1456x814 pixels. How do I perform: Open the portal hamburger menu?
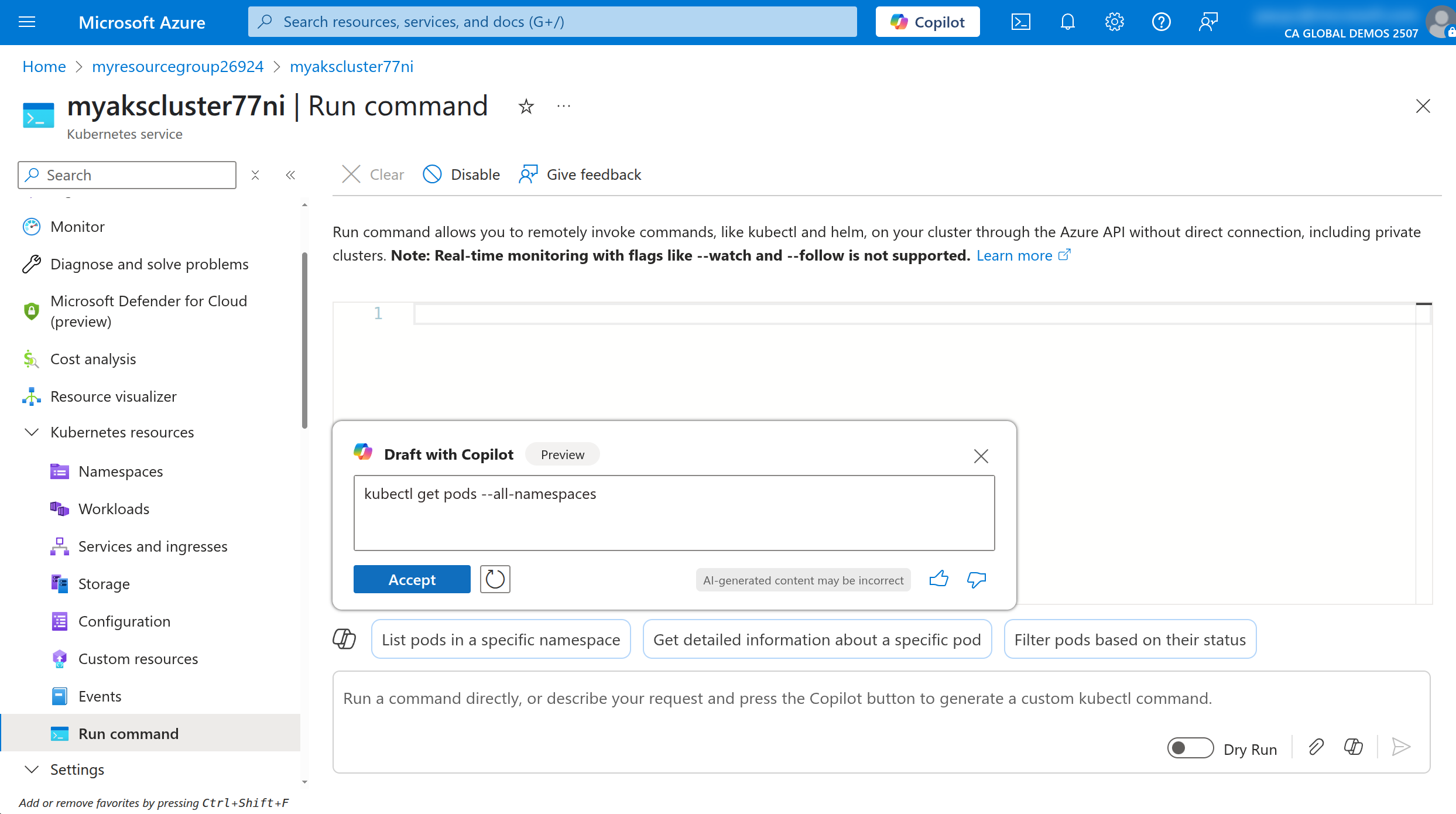(x=27, y=22)
